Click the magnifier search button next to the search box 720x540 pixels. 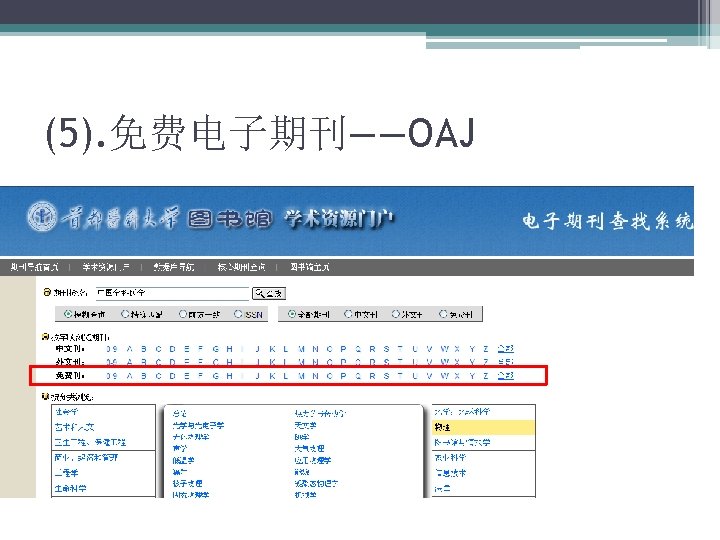[x=269, y=293]
